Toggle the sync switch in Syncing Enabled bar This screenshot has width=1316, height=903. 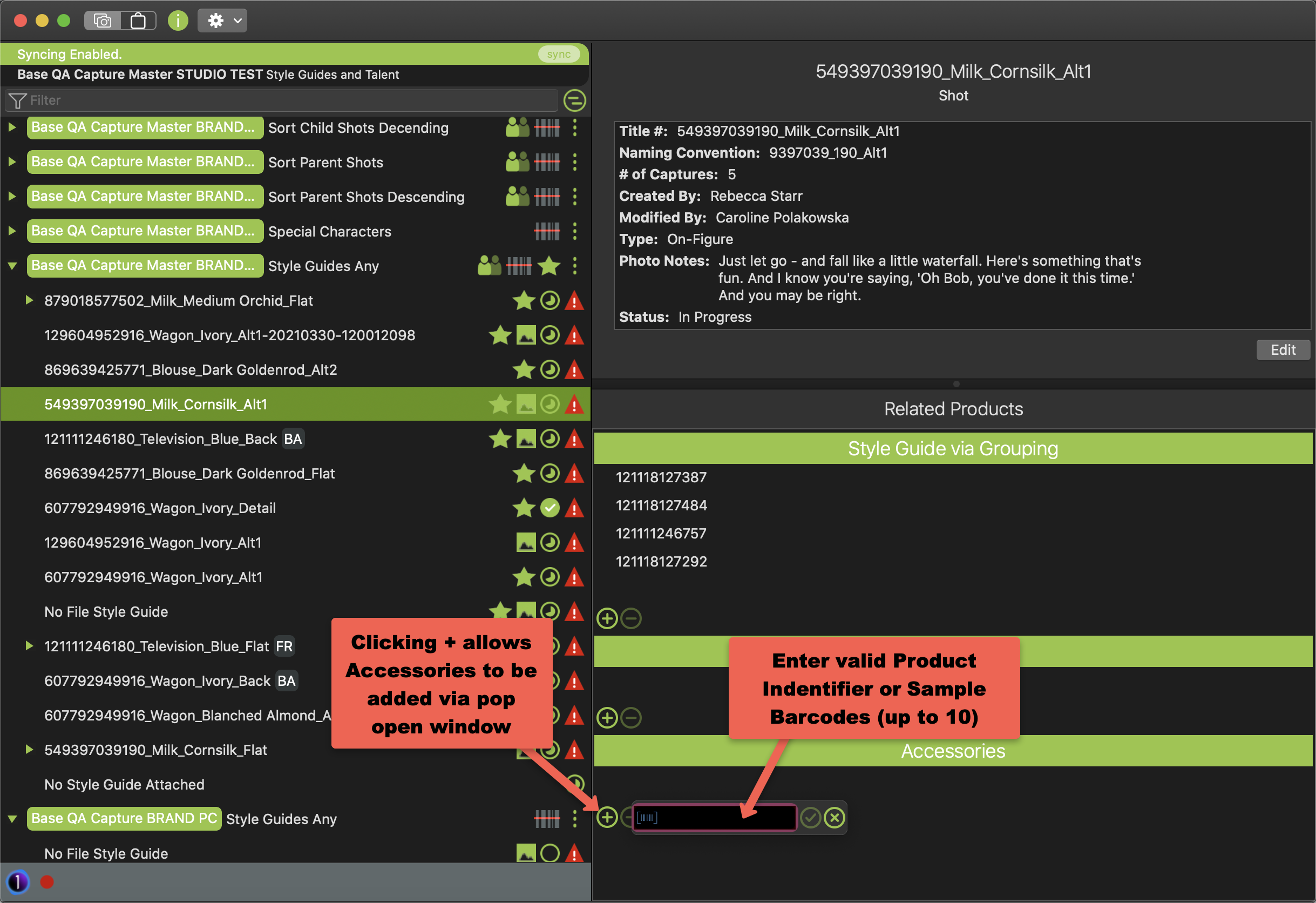click(x=558, y=55)
